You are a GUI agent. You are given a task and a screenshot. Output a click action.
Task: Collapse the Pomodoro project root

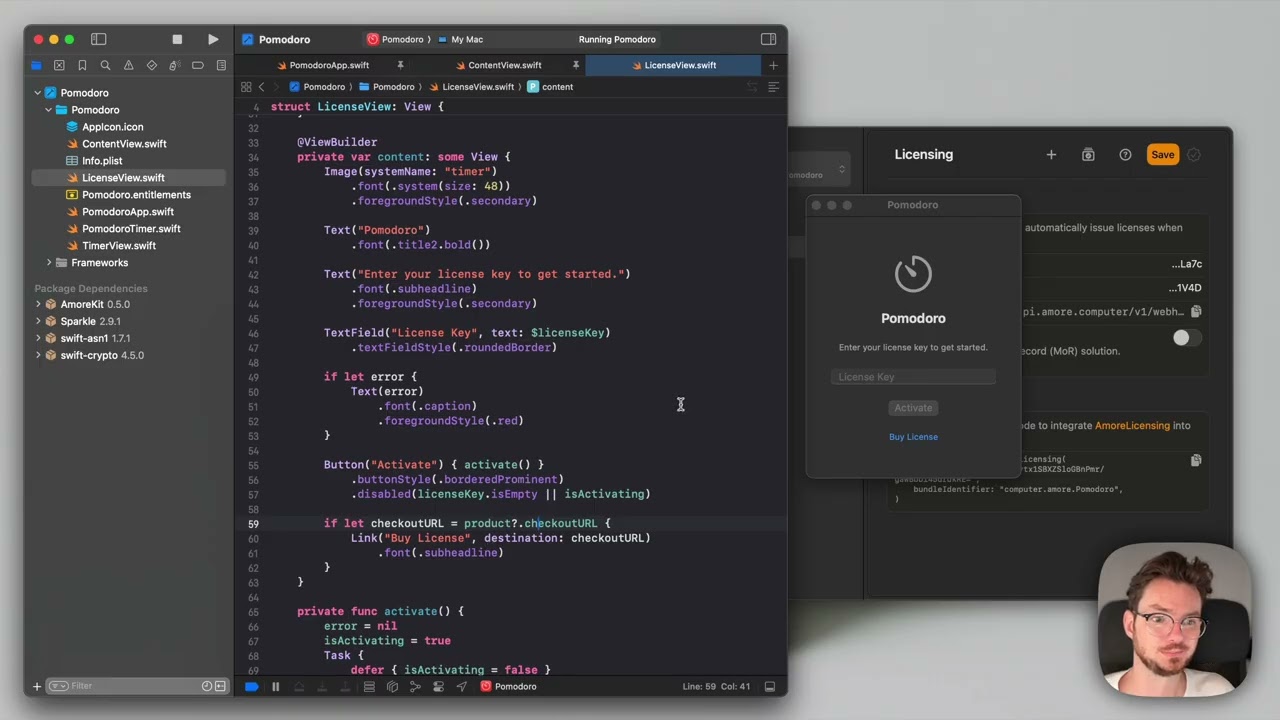pyautogui.click(x=38, y=93)
